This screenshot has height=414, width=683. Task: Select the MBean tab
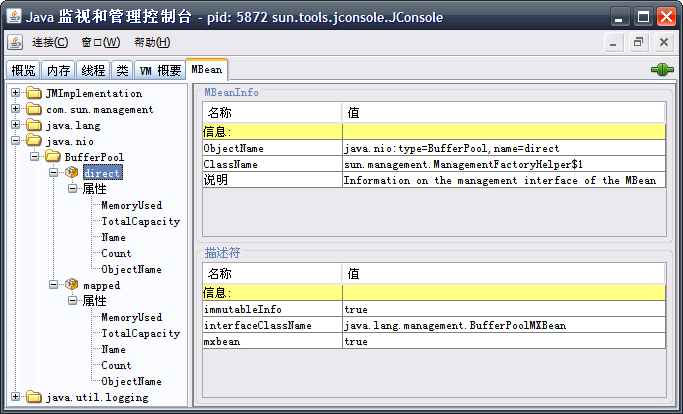[x=206, y=69]
